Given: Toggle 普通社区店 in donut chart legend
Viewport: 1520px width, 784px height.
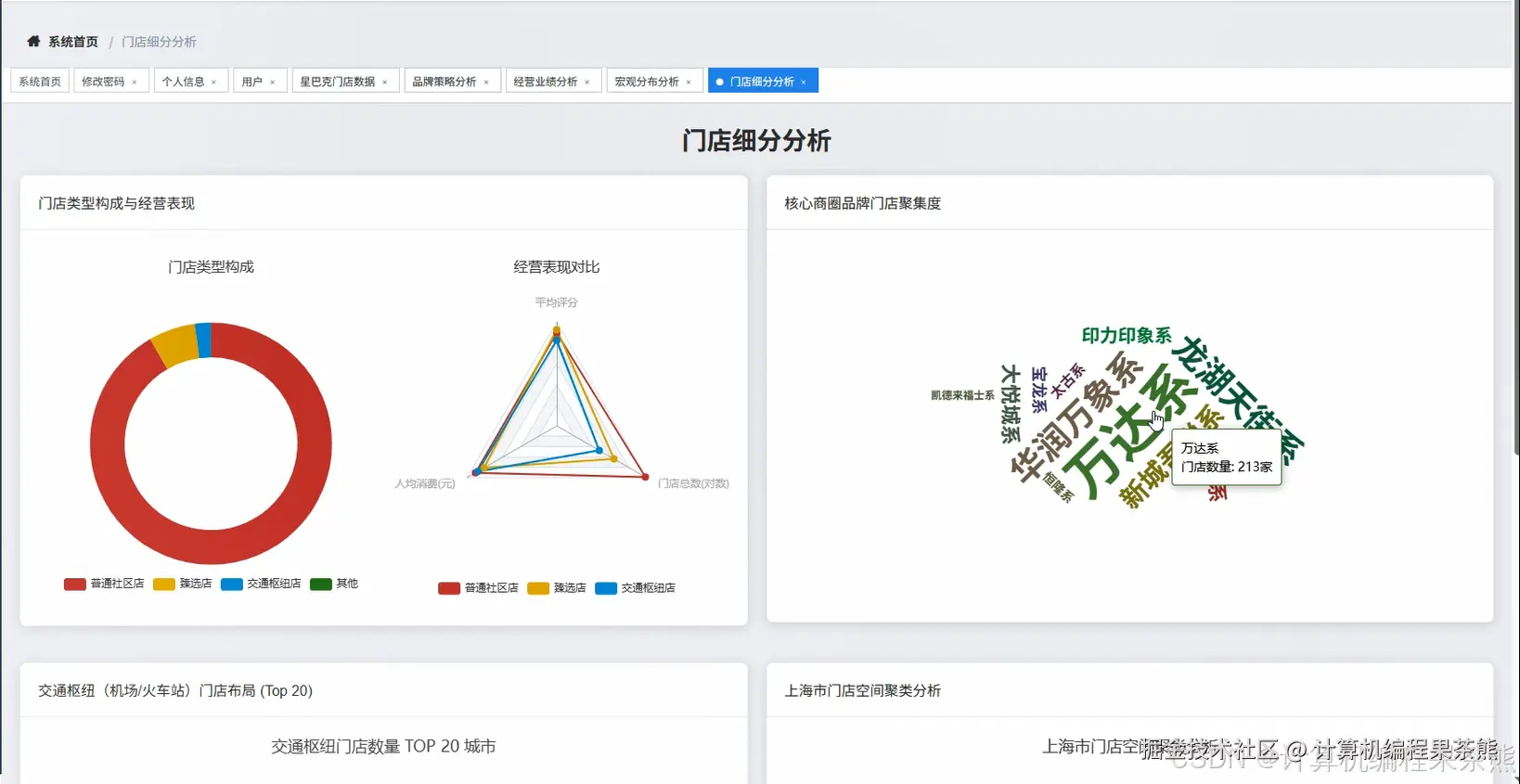Looking at the screenshot, I should point(104,584).
